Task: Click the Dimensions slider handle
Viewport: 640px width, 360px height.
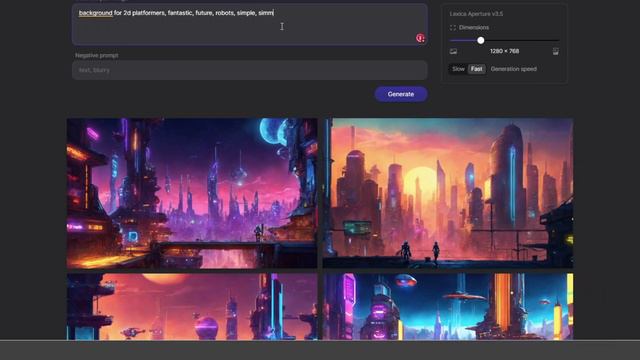Action: (481, 40)
